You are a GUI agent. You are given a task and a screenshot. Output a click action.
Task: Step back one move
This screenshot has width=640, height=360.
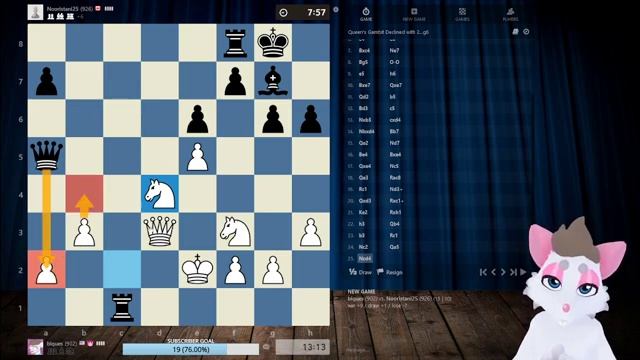(x=493, y=272)
